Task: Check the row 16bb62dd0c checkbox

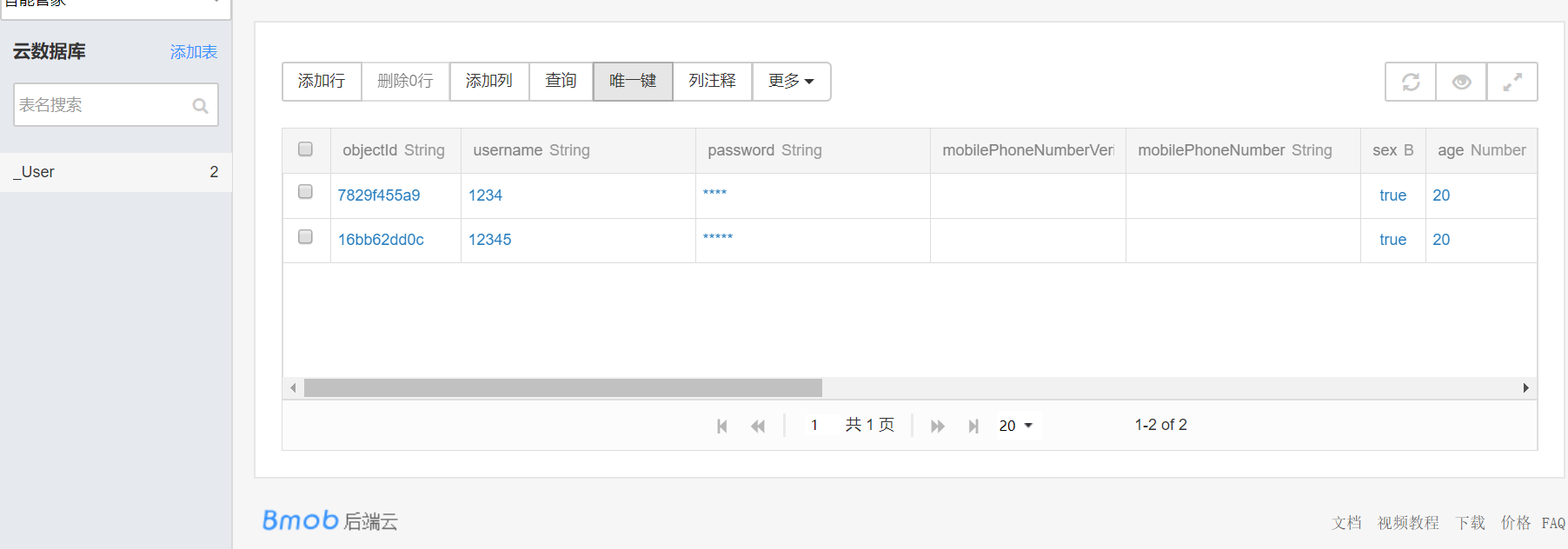Action: pyautogui.click(x=305, y=236)
